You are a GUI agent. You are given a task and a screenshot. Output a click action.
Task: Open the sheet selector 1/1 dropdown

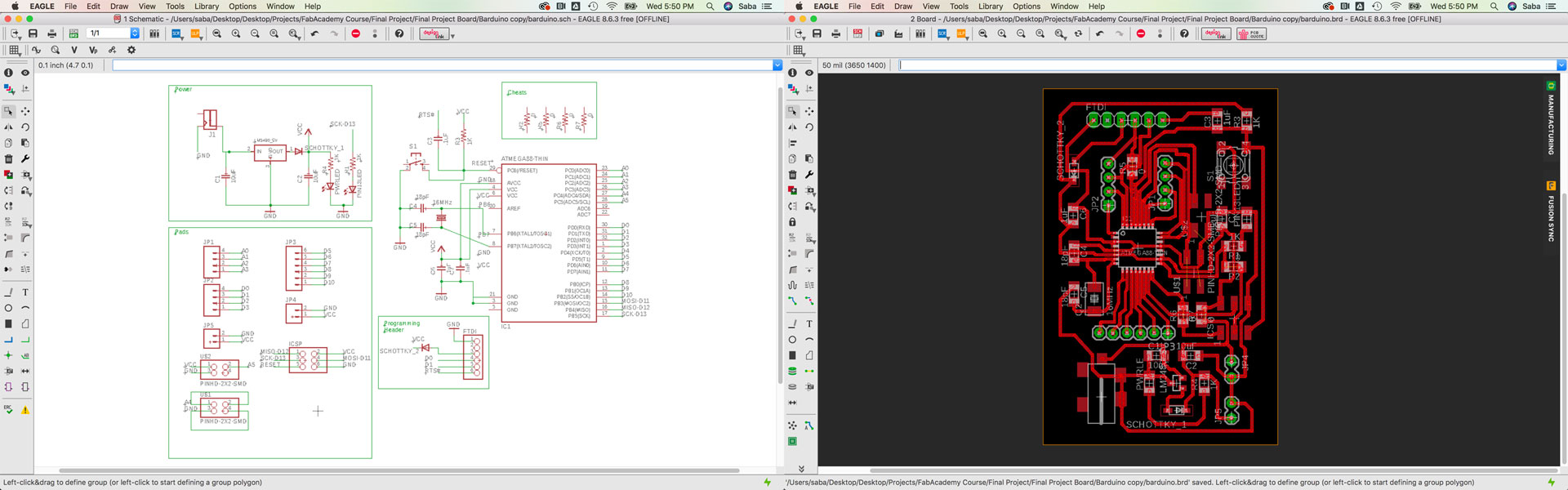click(x=135, y=33)
